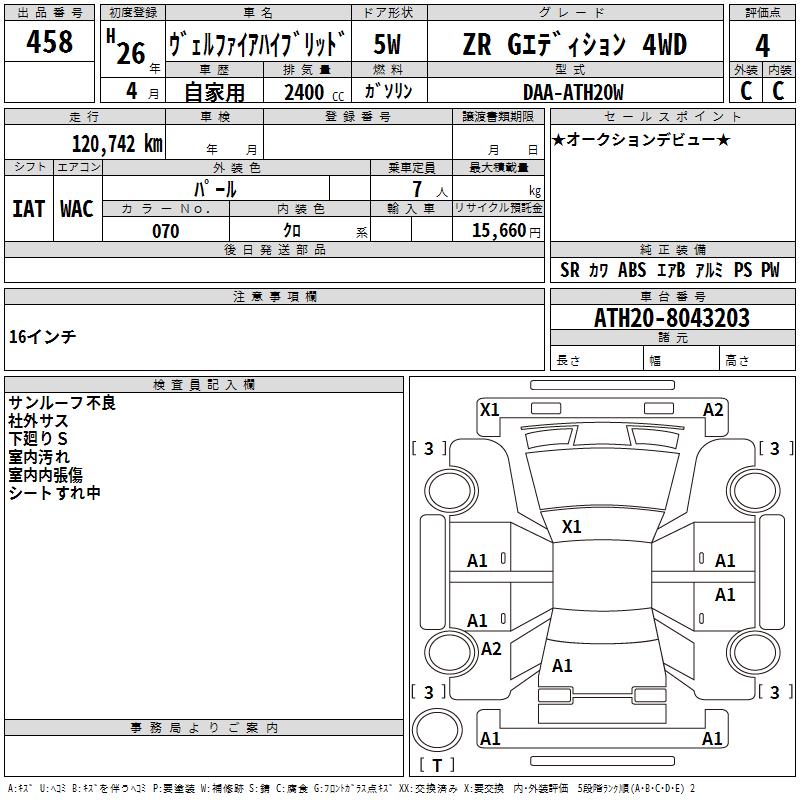800x800 pixels.
Task: Select the grade ZR G Edition 4WD text
Action: pyautogui.click(x=574, y=45)
